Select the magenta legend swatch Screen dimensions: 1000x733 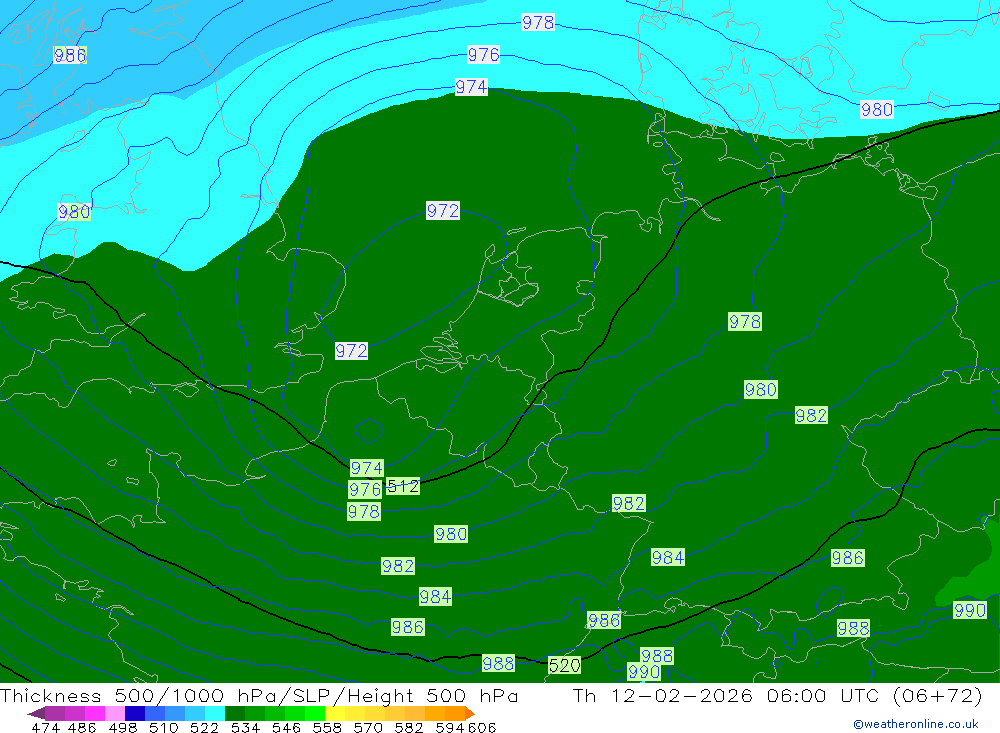point(95,713)
